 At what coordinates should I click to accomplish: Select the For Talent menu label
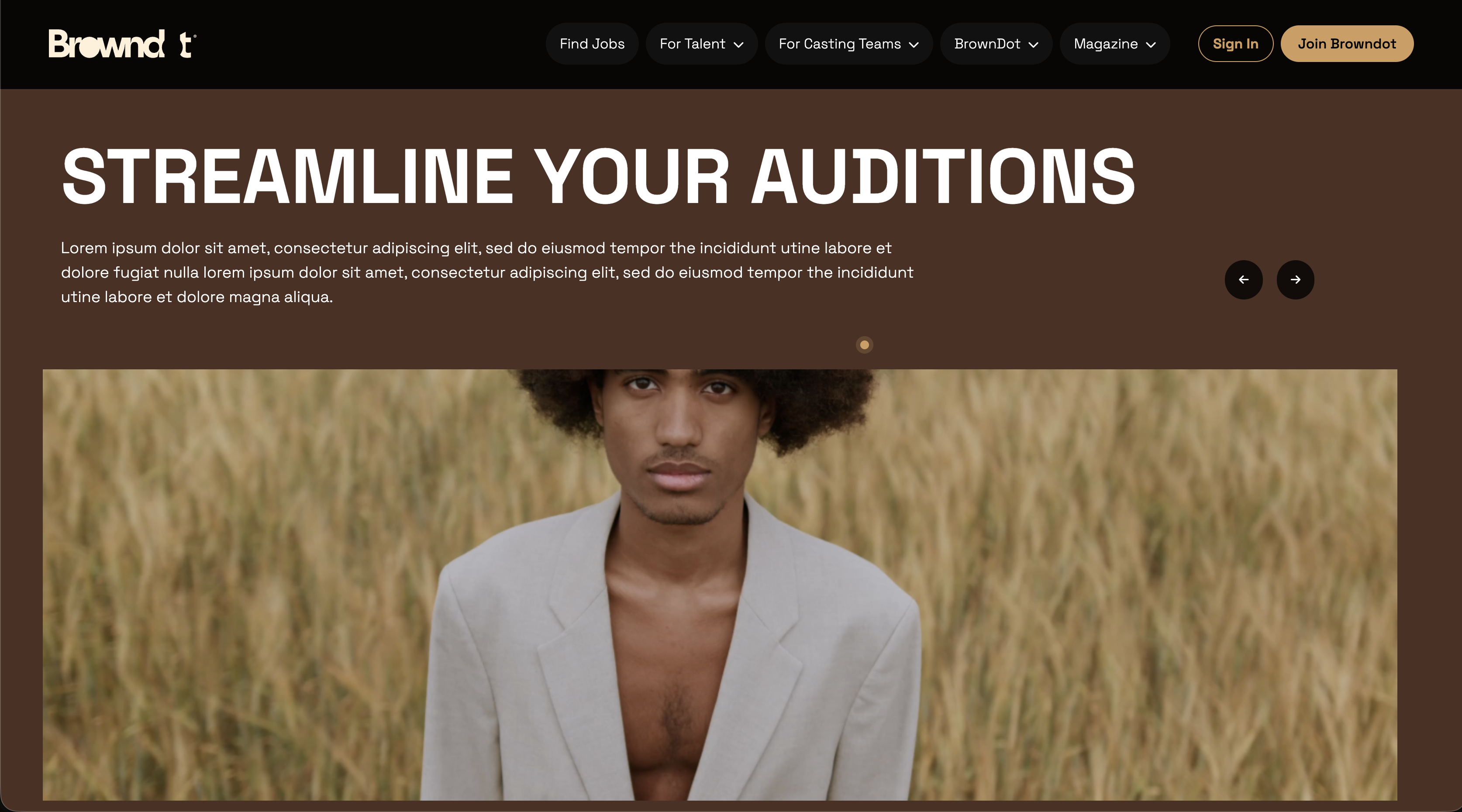tap(693, 44)
